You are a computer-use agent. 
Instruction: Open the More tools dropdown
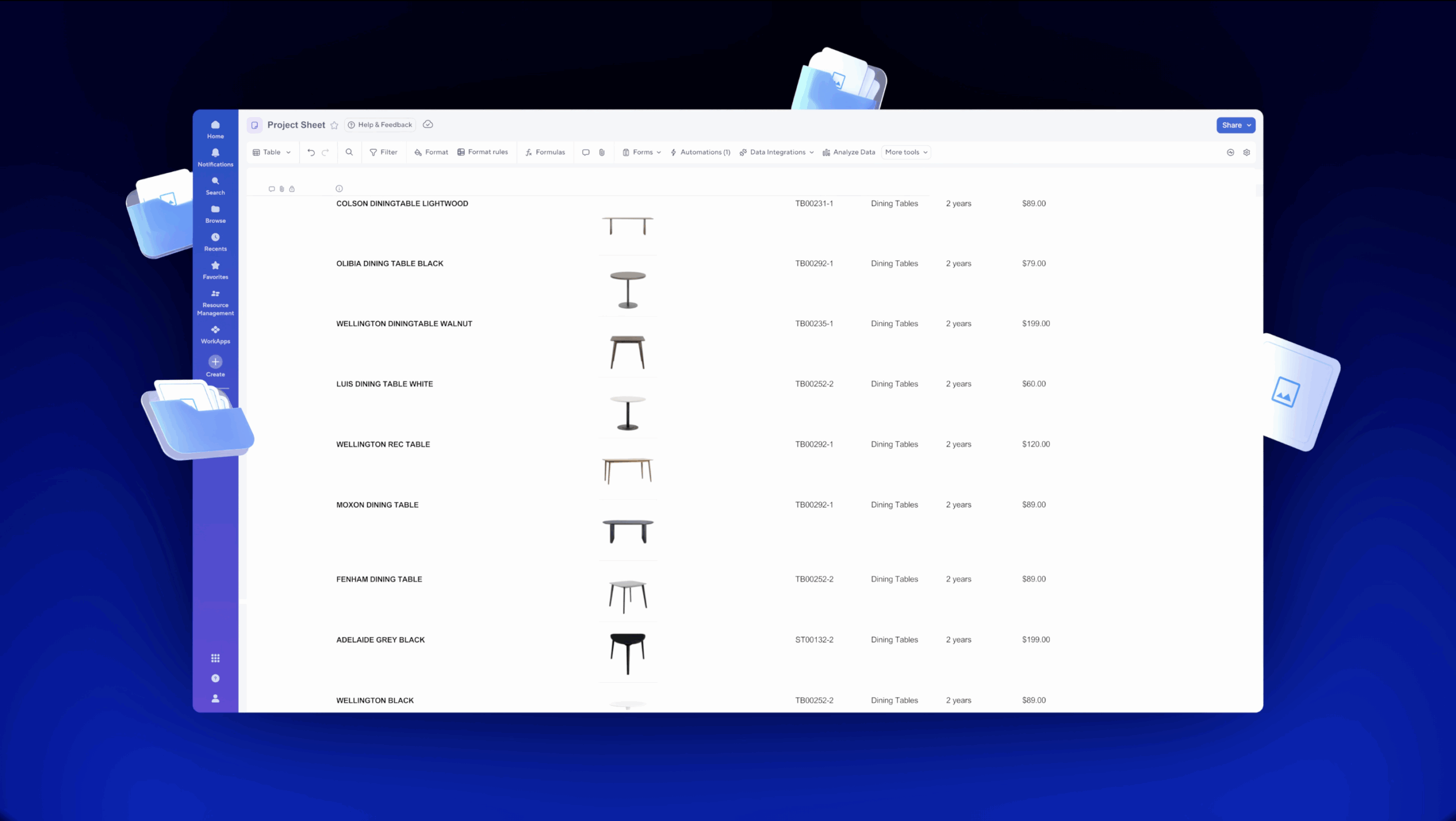[x=906, y=152]
